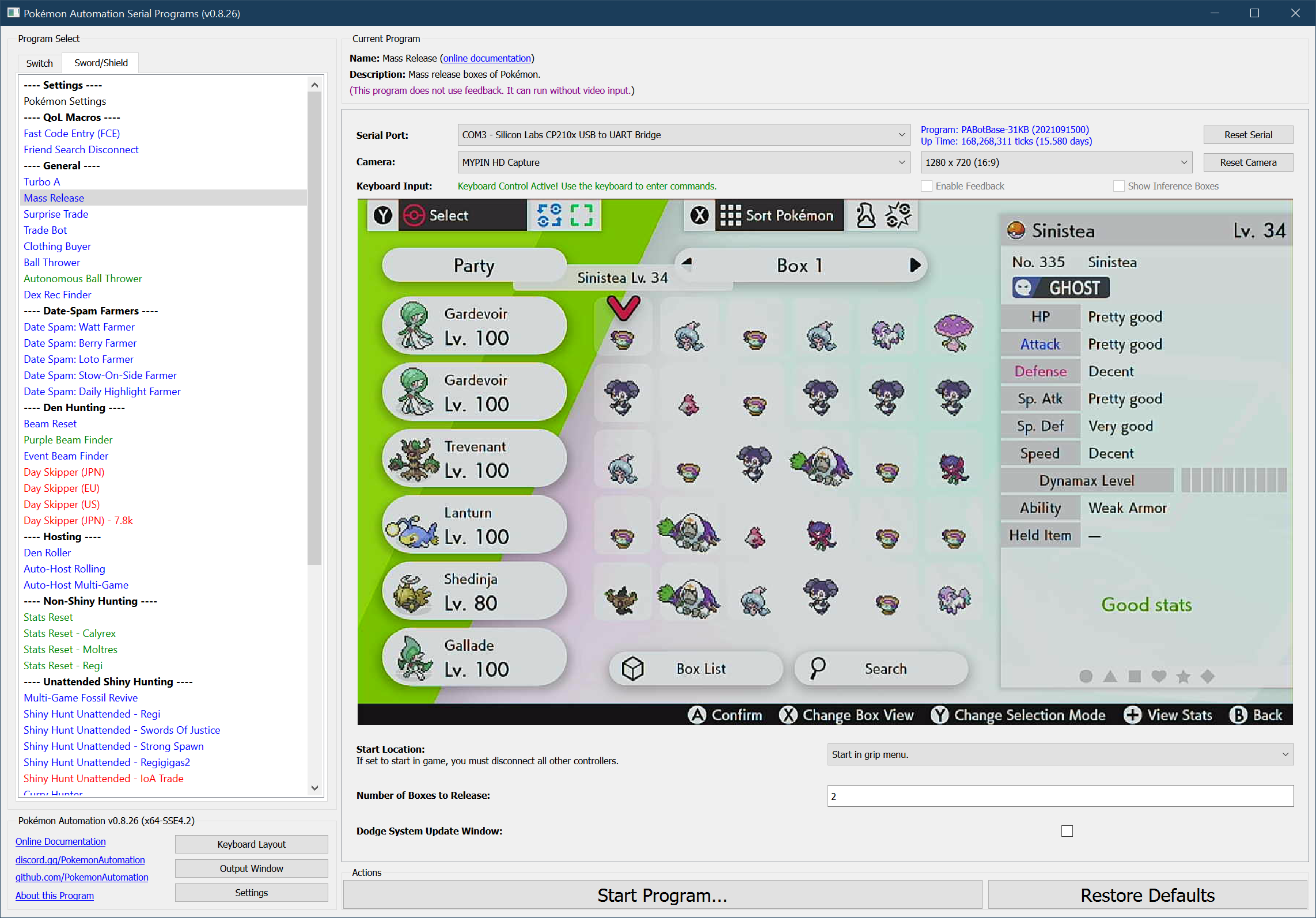The image size is (1316, 918).
Task: Open the online documentation link
Action: coord(487,58)
